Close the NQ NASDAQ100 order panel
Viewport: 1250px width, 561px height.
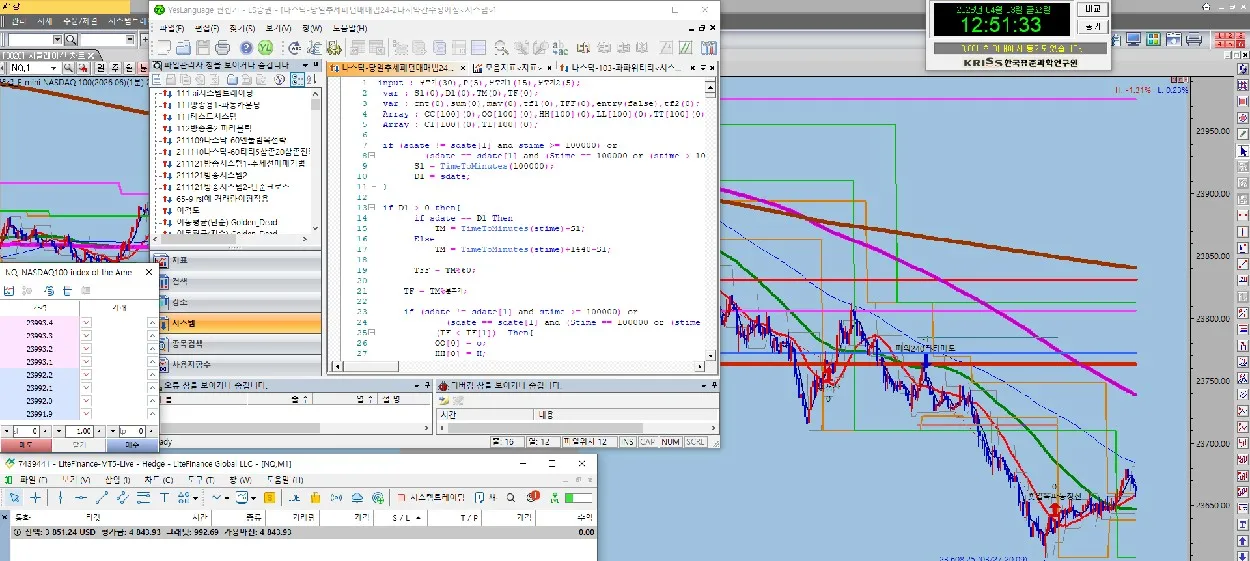point(149,272)
